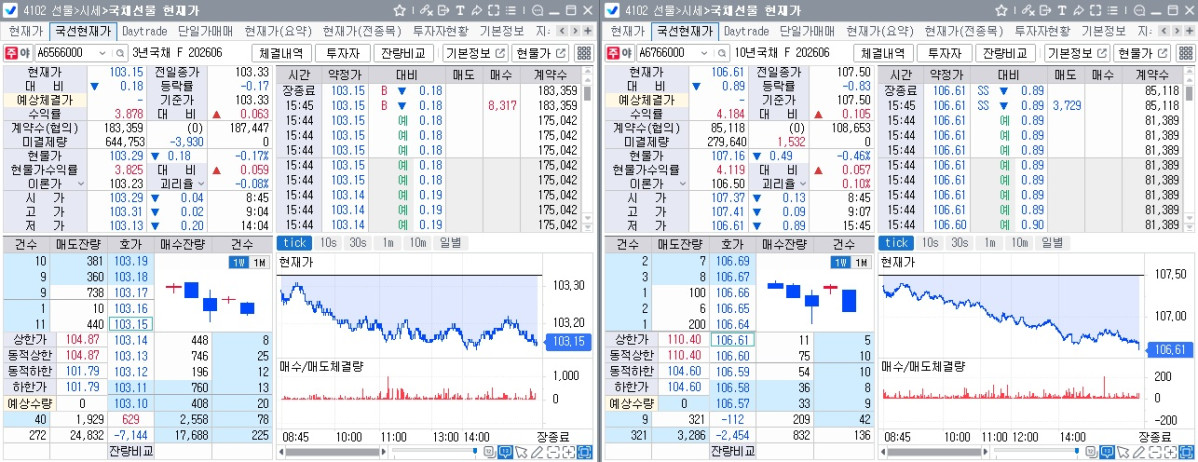The image size is (1198, 462).
Task: Select pointer tool under left chart
Action: 522,452
